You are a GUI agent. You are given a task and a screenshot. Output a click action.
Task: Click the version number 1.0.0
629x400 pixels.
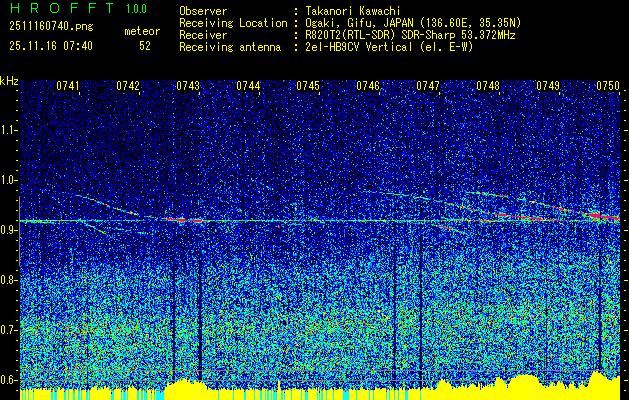[137, 9]
